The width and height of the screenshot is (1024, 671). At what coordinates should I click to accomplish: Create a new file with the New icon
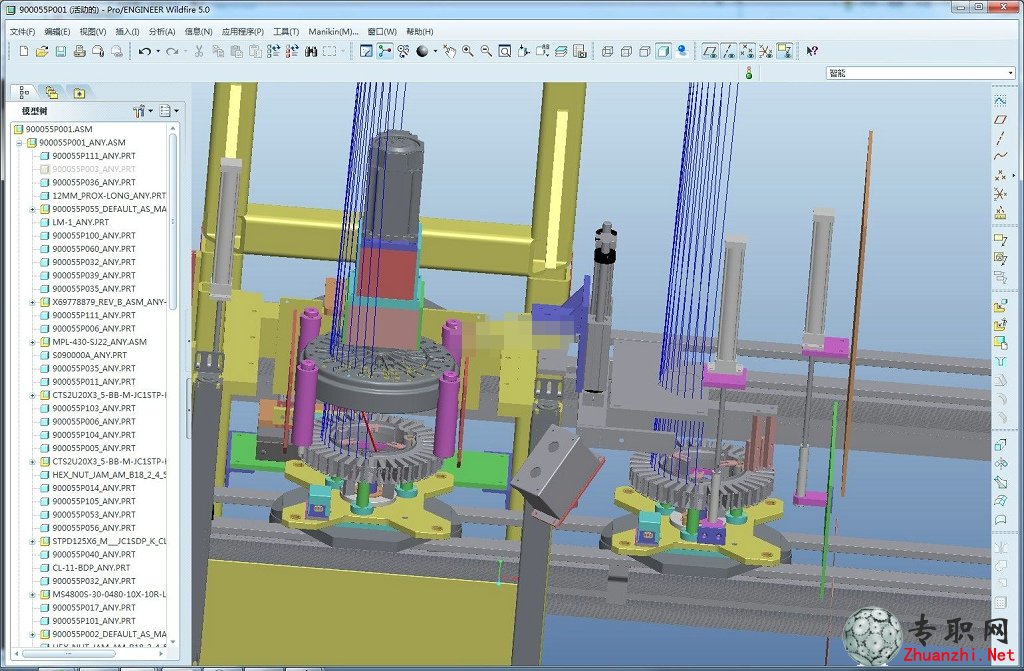click(24, 51)
